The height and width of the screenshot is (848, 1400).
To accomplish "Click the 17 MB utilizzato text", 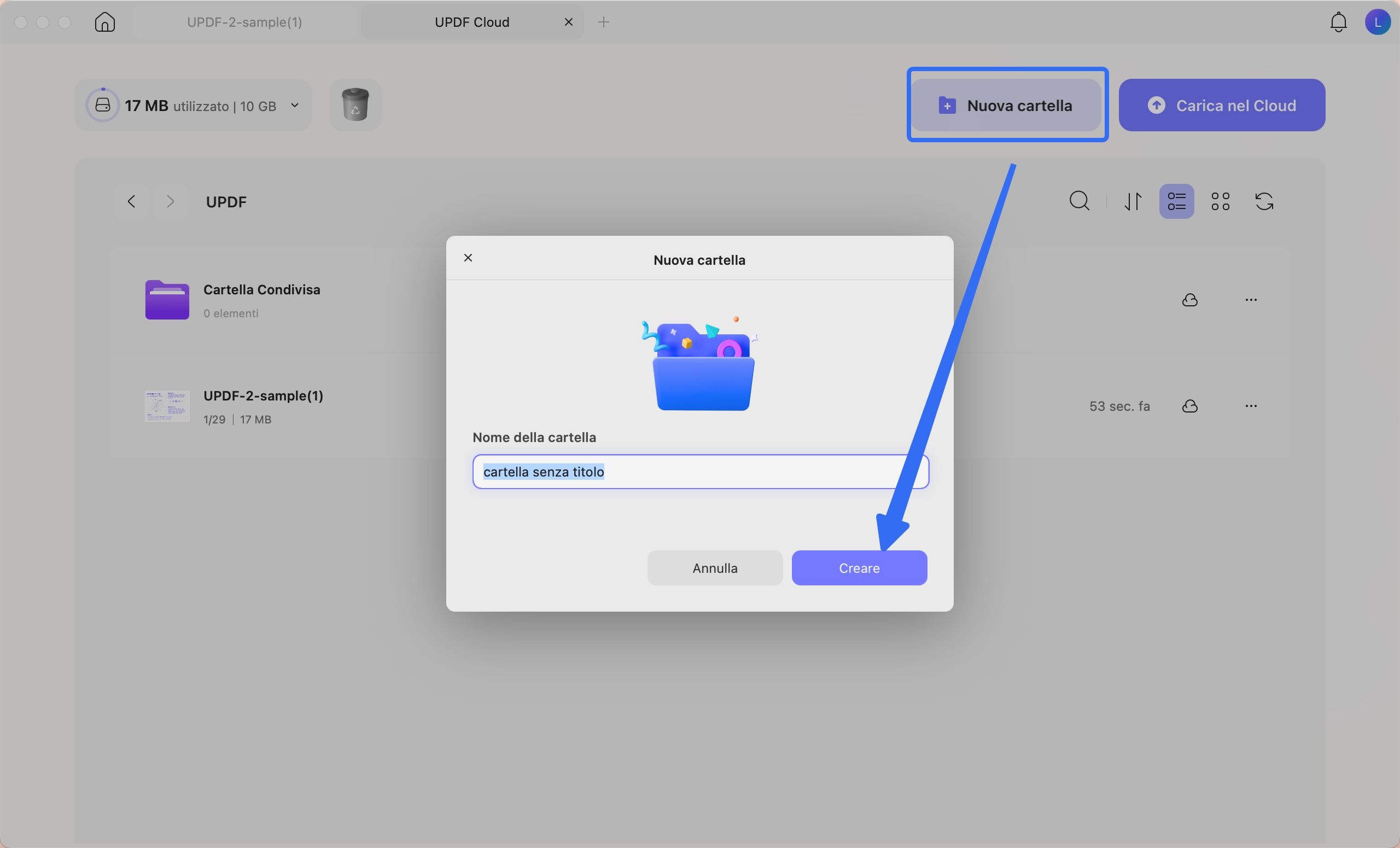I will pos(200,106).
